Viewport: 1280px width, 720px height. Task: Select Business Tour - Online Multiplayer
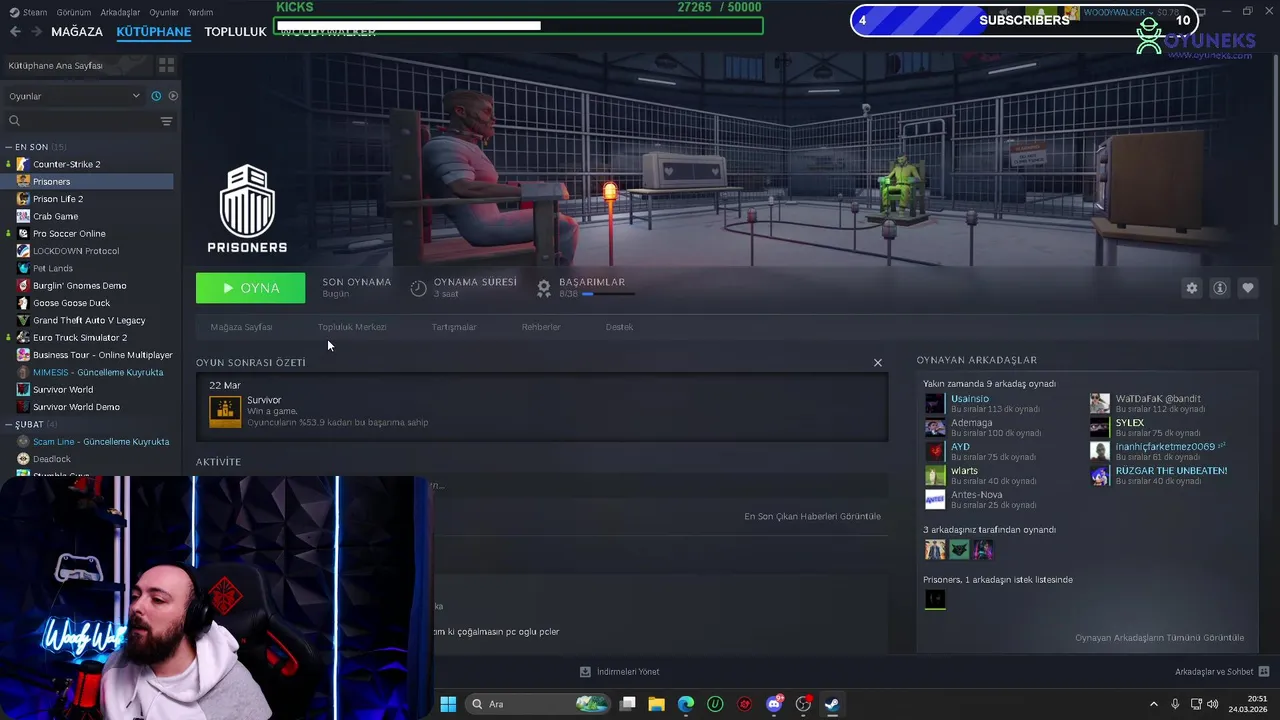point(102,355)
